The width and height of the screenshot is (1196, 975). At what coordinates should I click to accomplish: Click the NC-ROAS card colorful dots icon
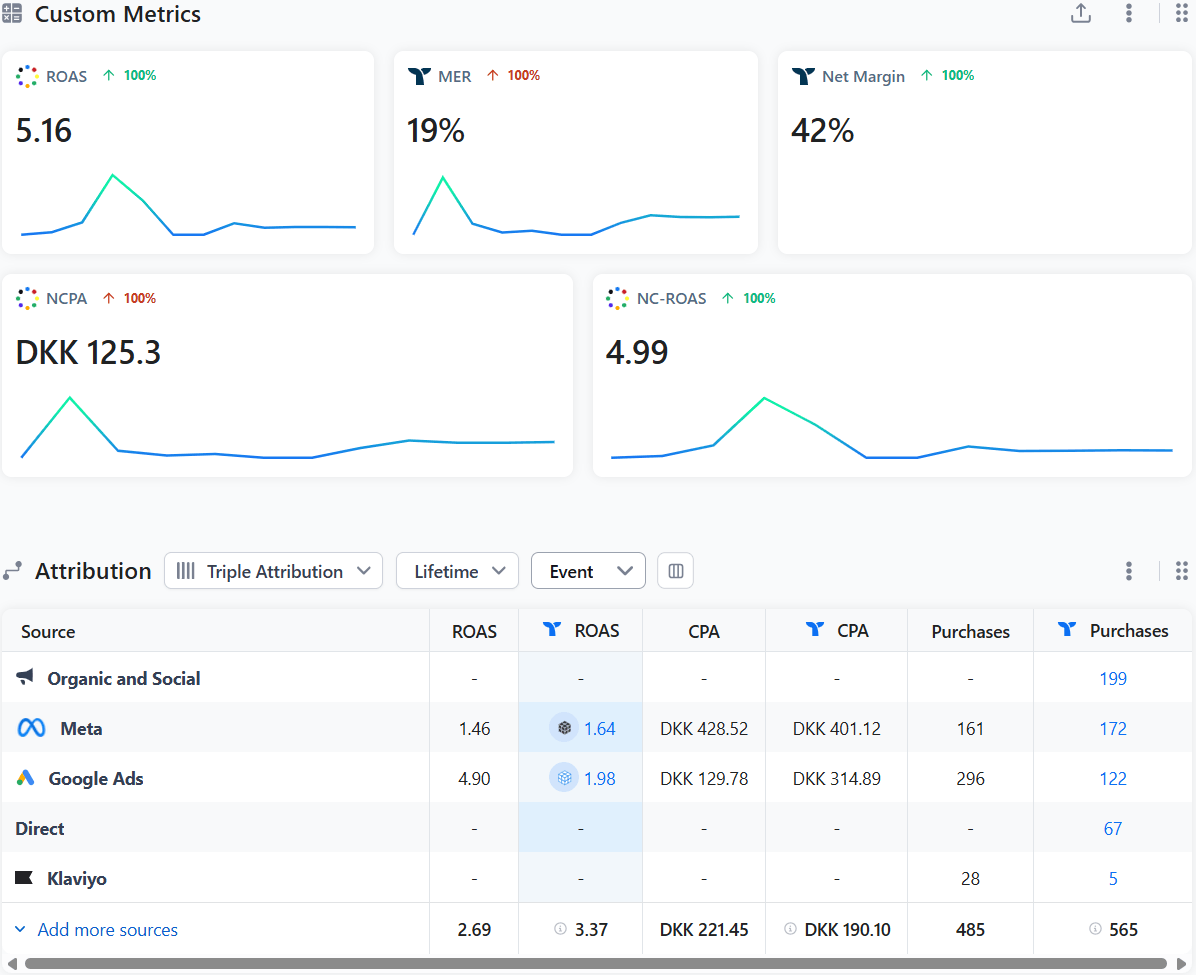tap(617, 298)
